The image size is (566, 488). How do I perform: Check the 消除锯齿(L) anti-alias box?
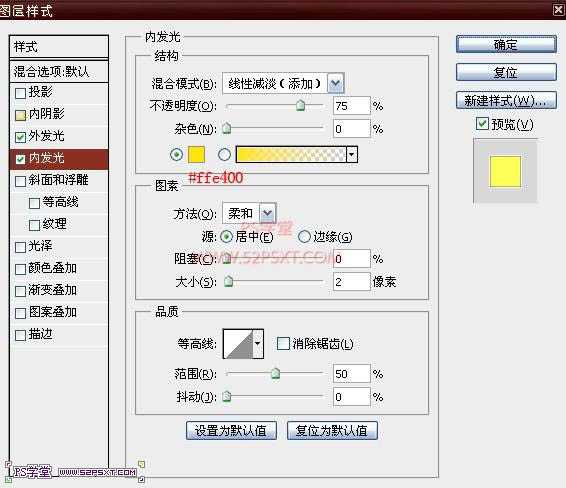click(283, 344)
